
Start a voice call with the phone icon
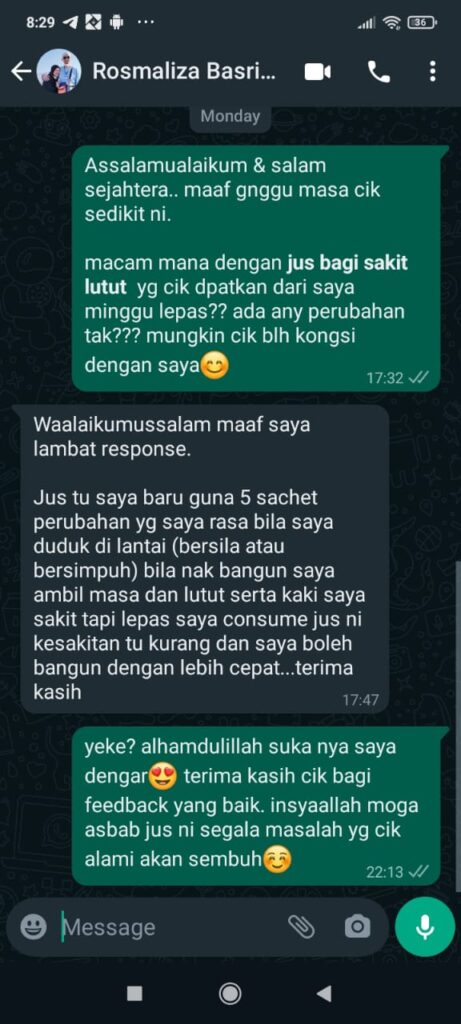(379, 72)
